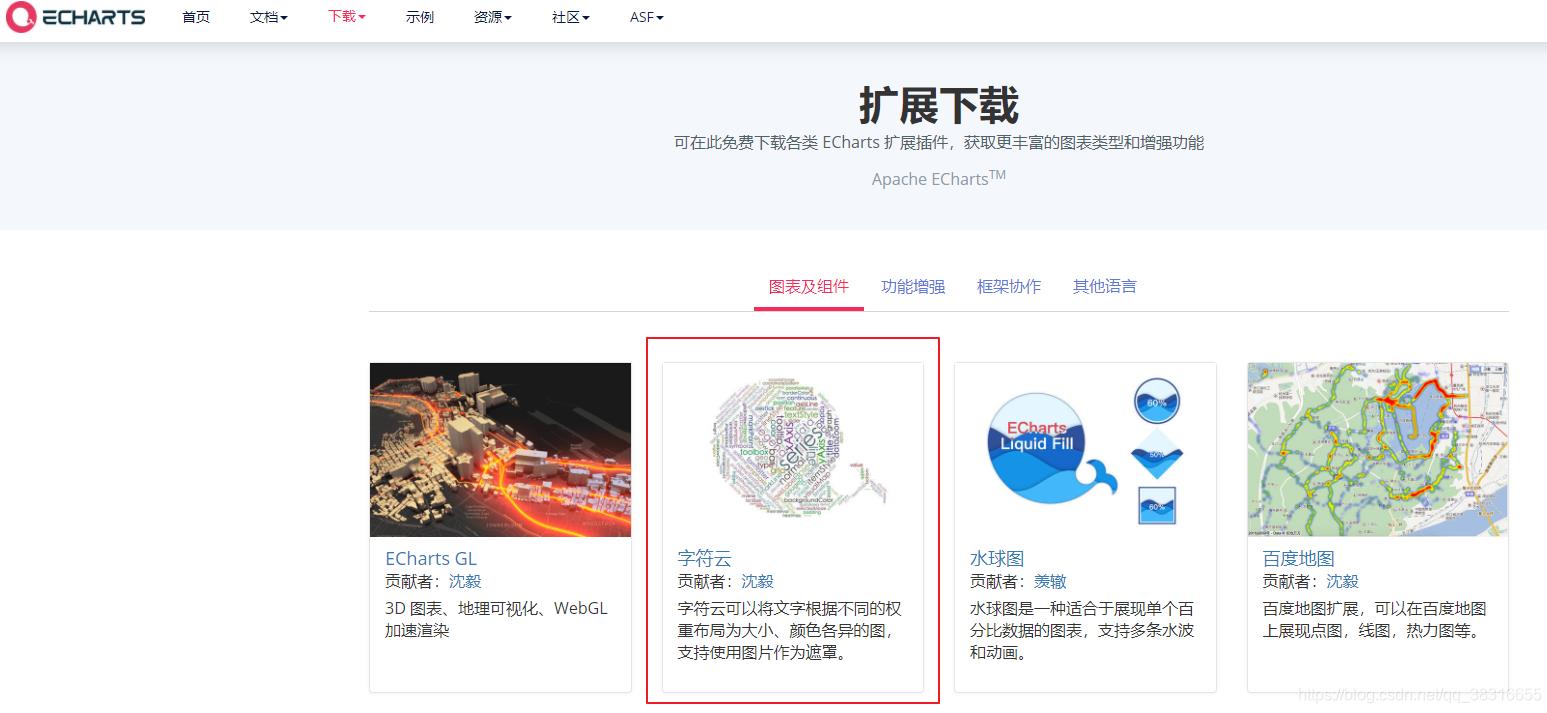Open 示例 in the navigation bar
The height and width of the screenshot is (713, 1547).
click(x=420, y=17)
